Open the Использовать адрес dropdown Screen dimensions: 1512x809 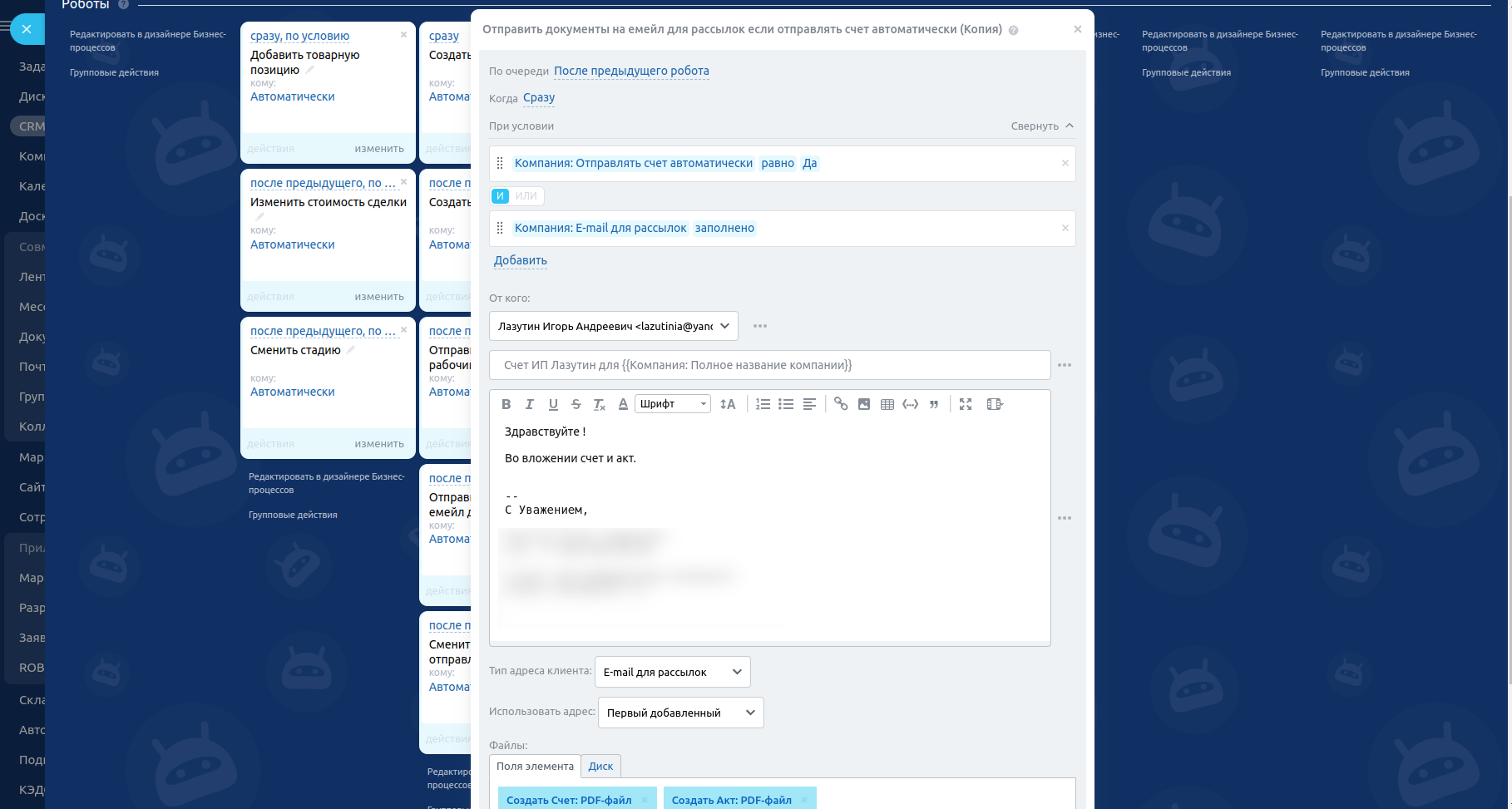point(681,713)
